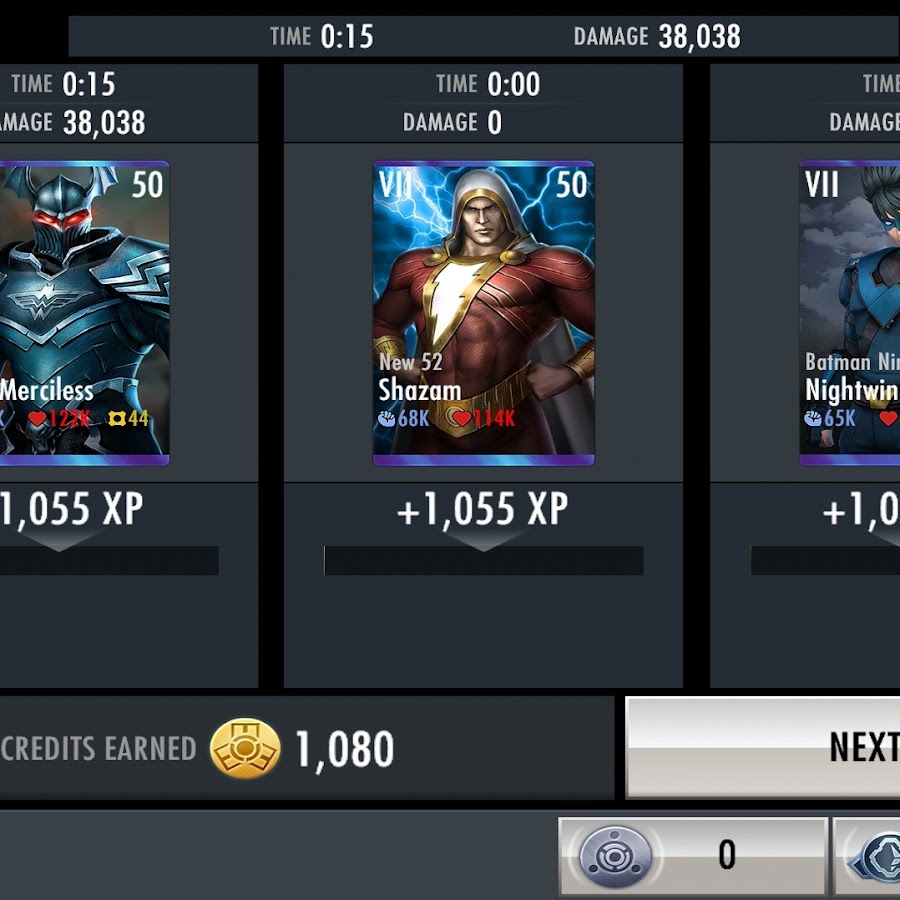
Task: Click the total damage 38,038 header
Action: pyautogui.click(x=657, y=37)
